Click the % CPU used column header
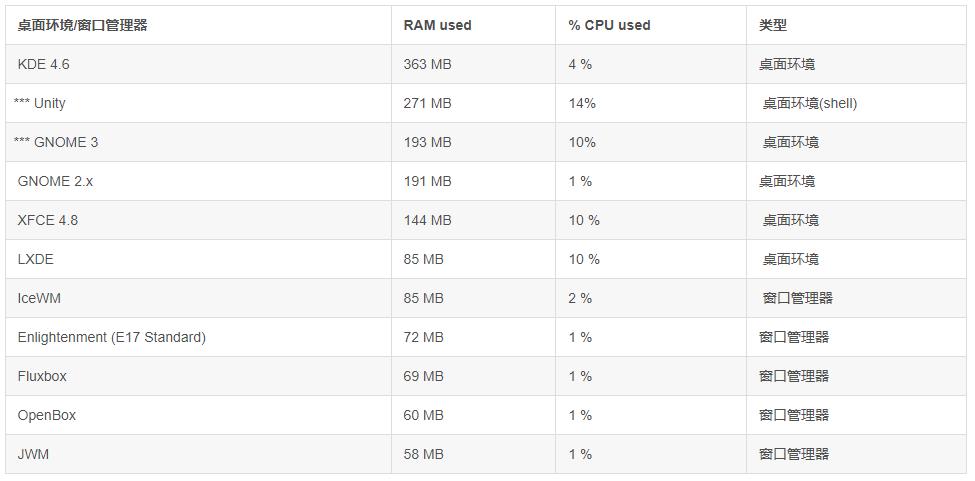This screenshot has height=481, width=975. coord(609,25)
